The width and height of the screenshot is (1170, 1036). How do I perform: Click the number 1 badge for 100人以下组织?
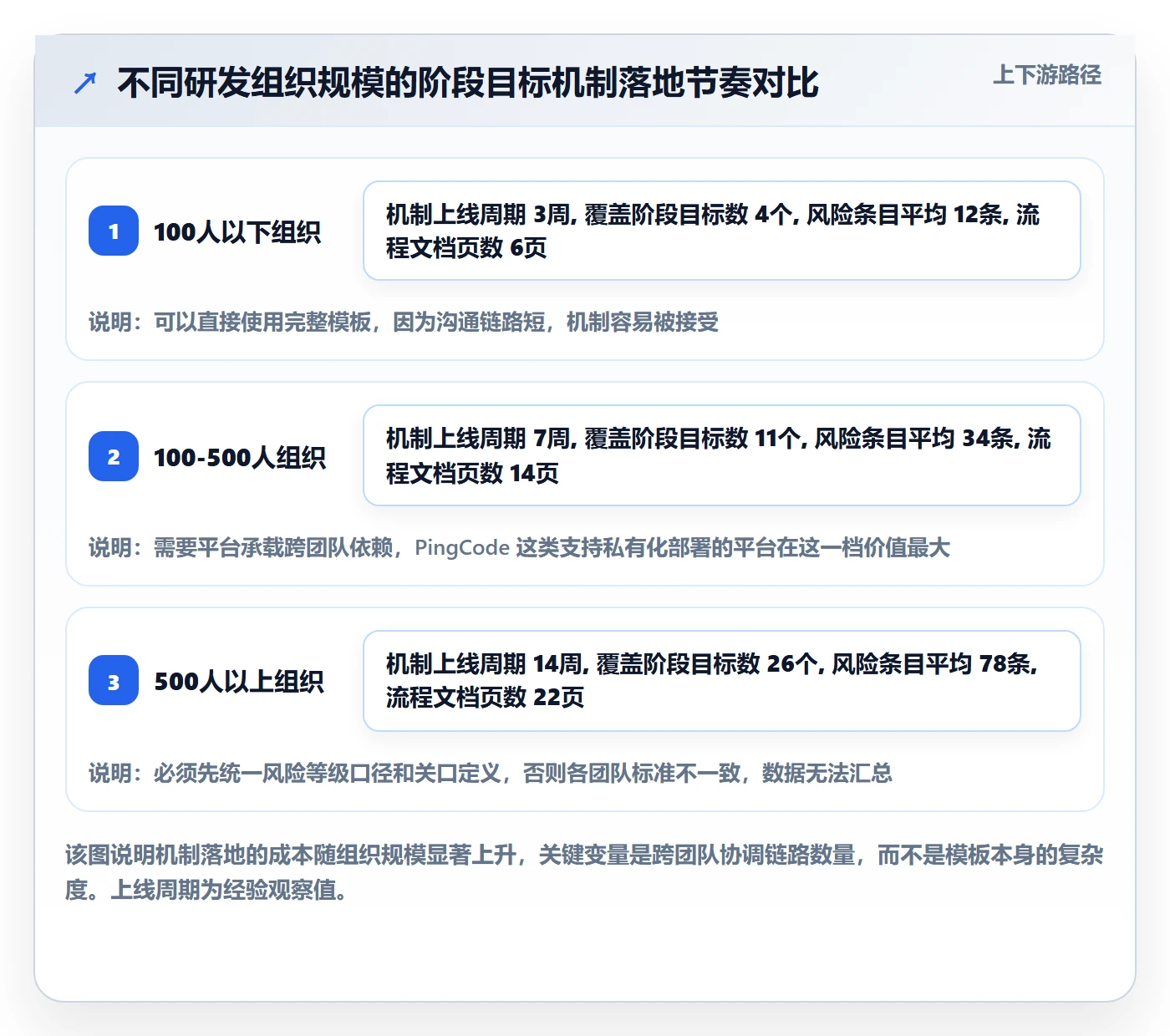[x=114, y=231]
